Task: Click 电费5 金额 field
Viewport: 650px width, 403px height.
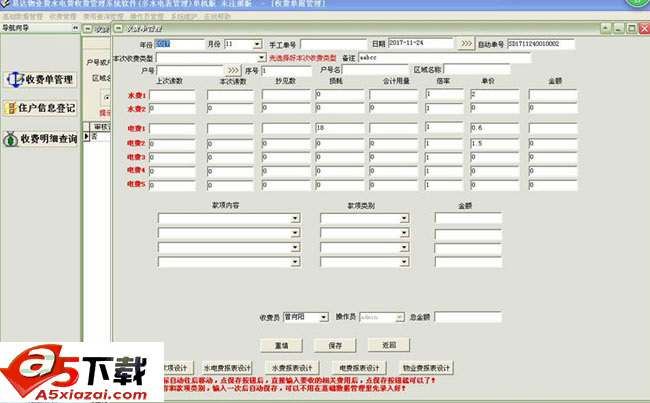Action: (x=553, y=185)
